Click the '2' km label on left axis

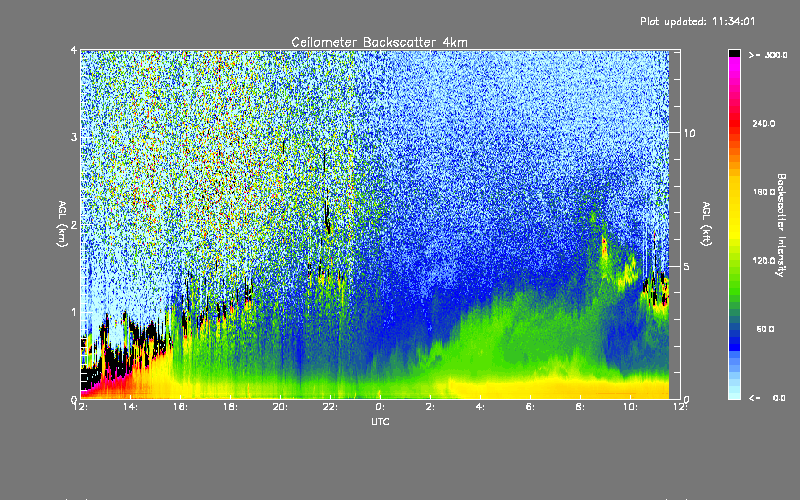click(74, 225)
